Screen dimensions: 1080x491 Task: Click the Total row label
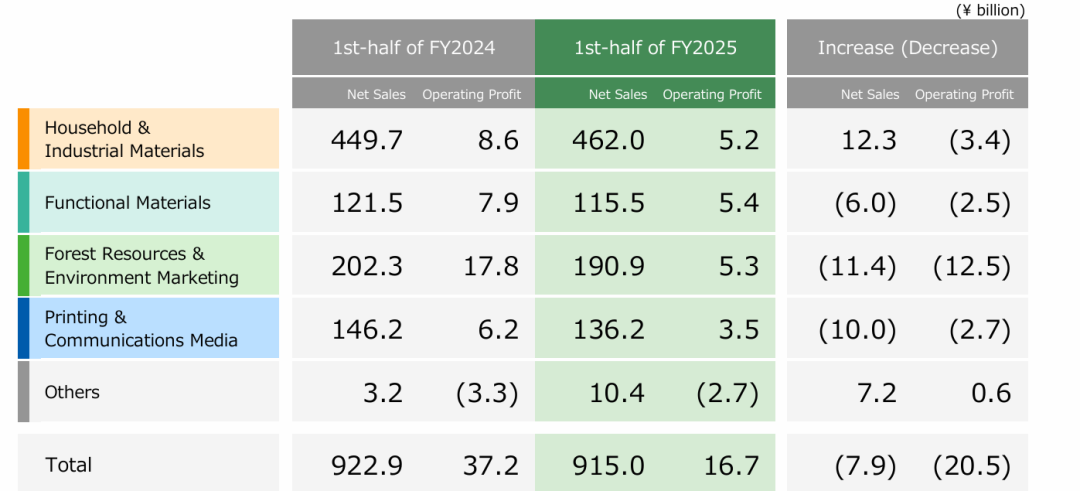(68, 464)
